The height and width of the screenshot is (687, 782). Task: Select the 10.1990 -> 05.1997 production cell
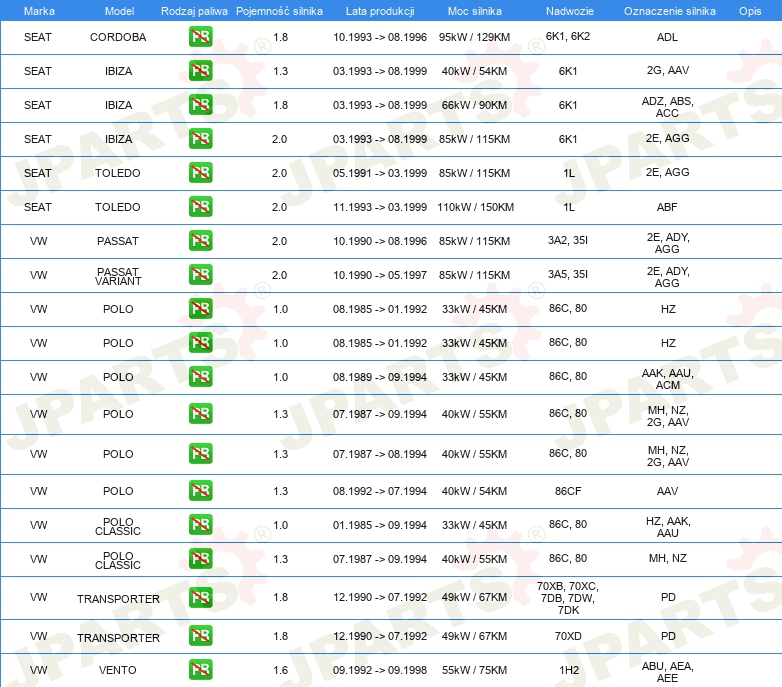(380, 275)
